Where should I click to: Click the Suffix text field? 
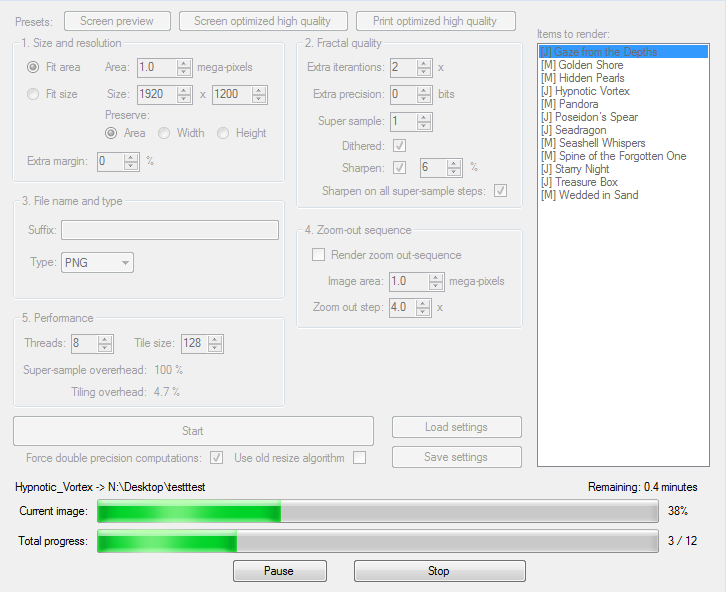pos(169,230)
